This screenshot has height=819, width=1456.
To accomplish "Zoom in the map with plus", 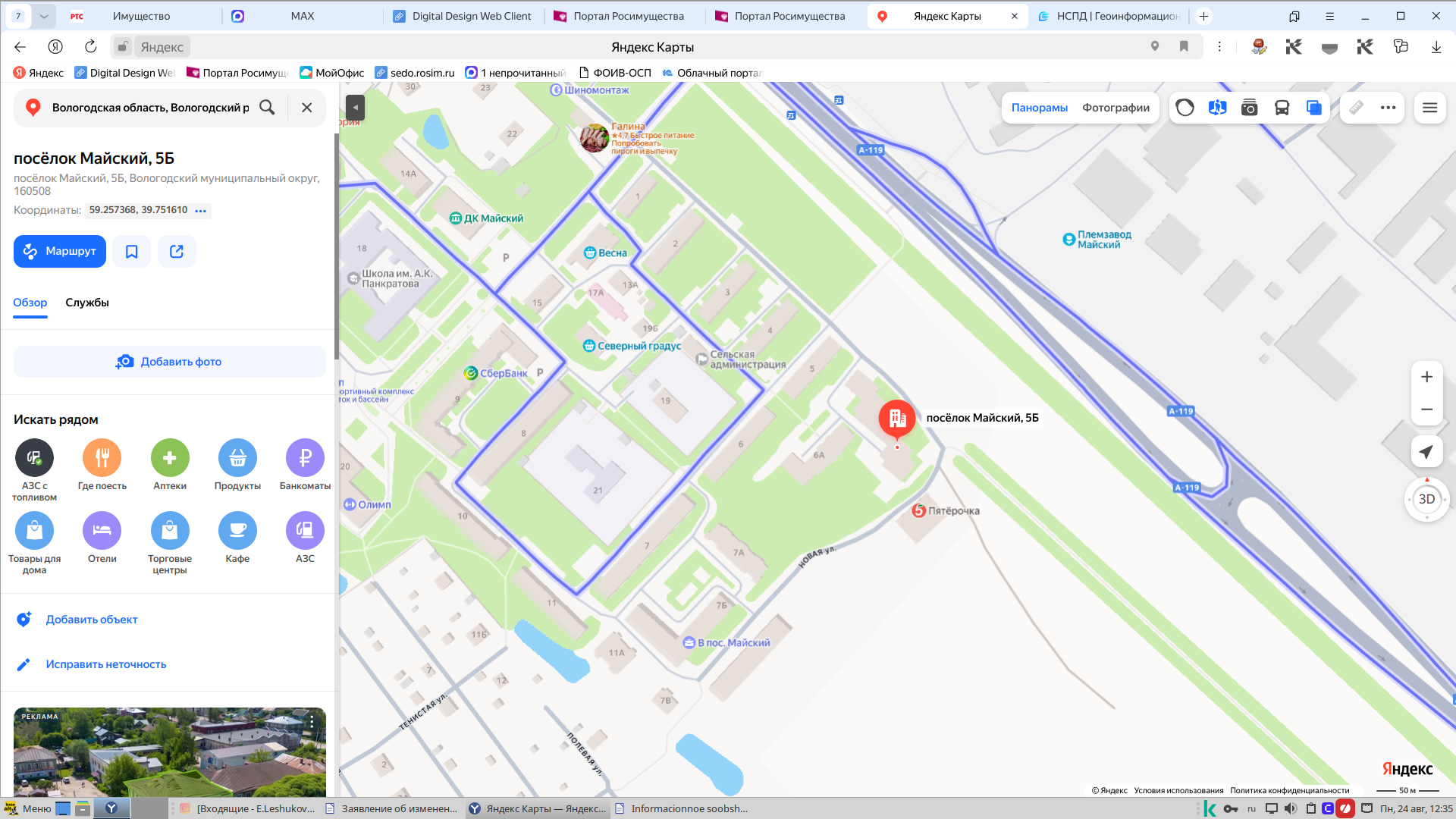I will (x=1426, y=377).
